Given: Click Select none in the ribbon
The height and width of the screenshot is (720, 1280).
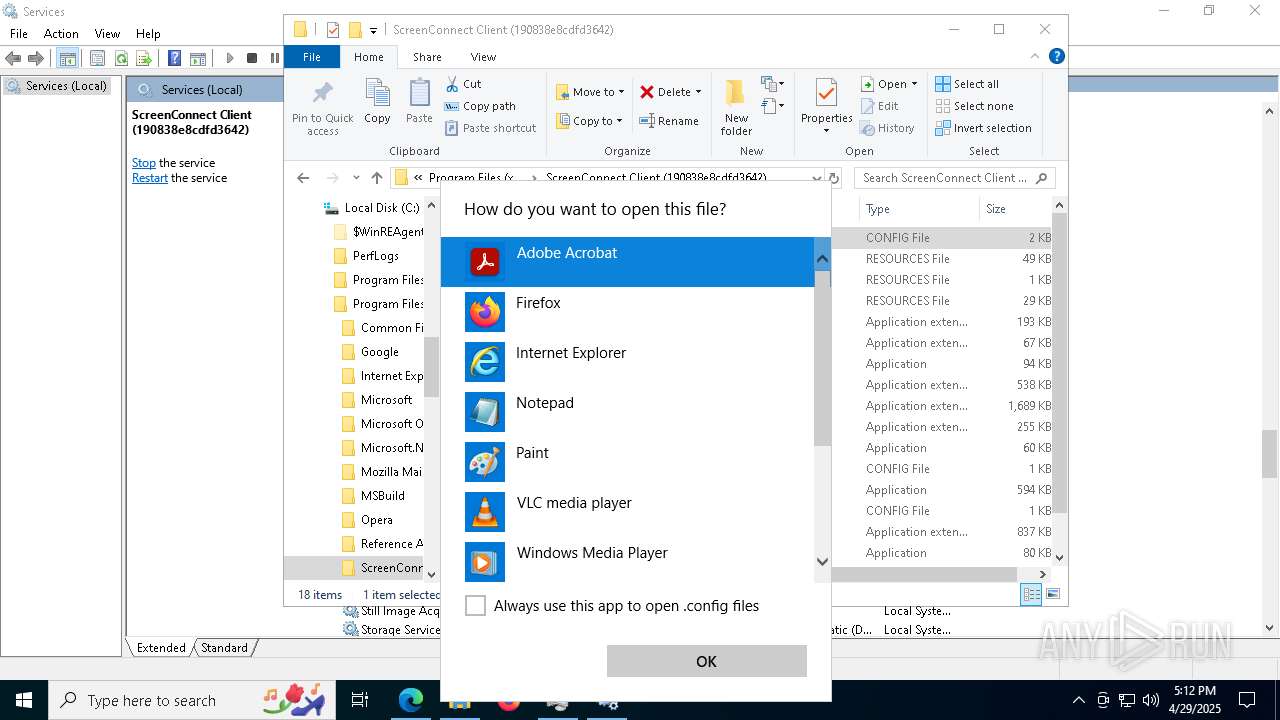Looking at the screenshot, I should tap(974, 106).
